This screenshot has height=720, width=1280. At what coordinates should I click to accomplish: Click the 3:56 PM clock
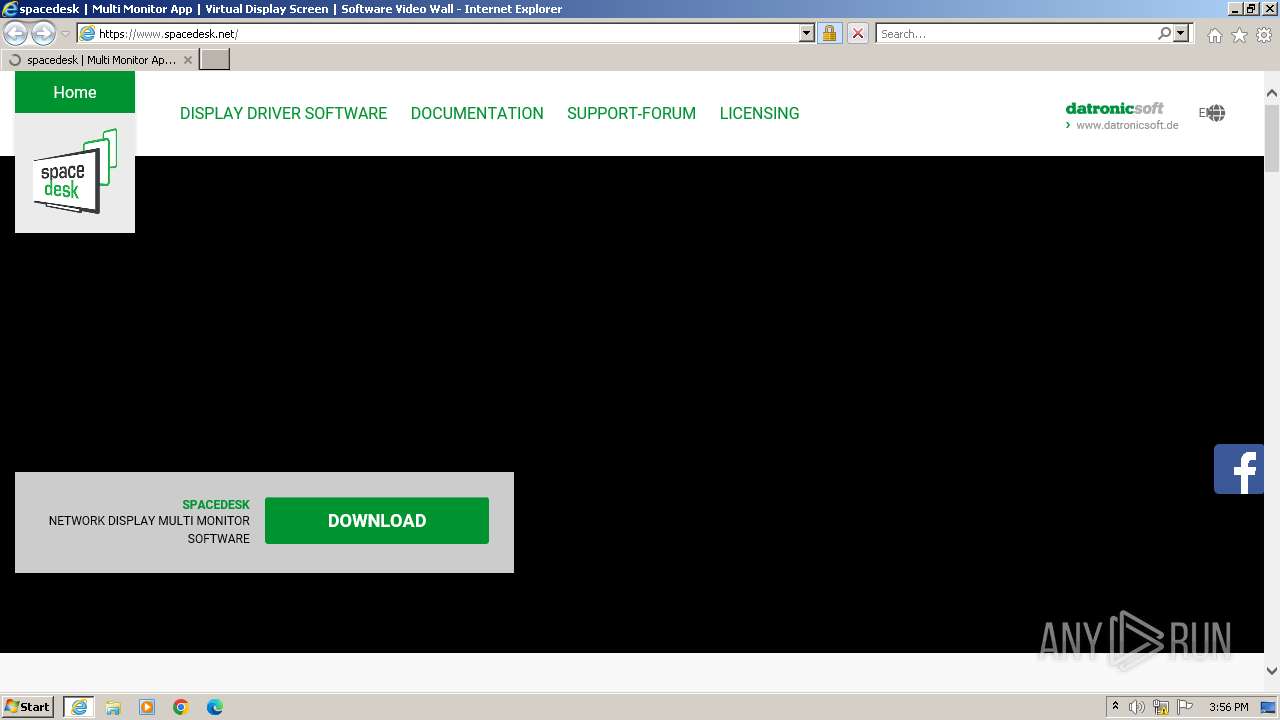[1228, 707]
